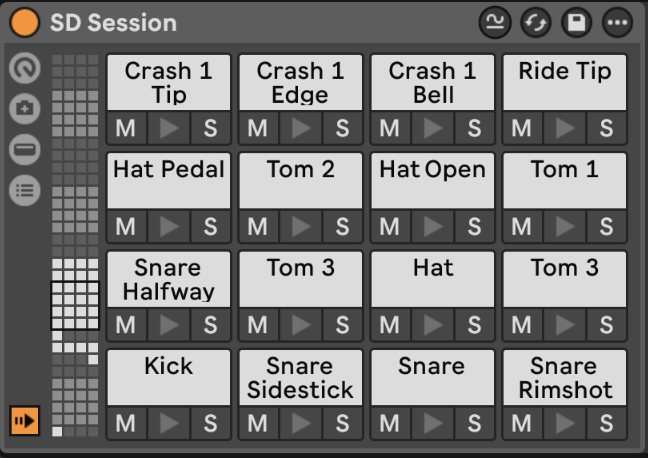Click the save preset disk icon
648x458 pixels.
point(576,22)
